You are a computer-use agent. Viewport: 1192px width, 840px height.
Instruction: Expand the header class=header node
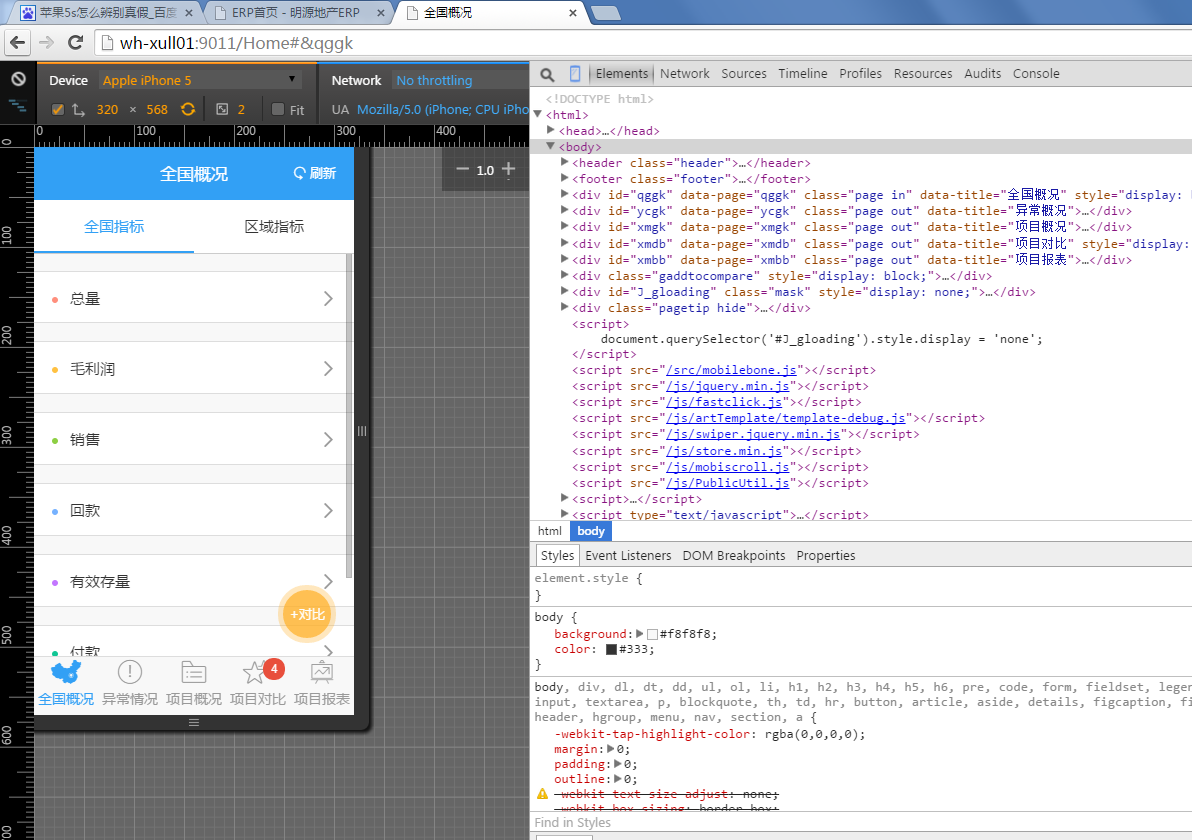pos(564,162)
